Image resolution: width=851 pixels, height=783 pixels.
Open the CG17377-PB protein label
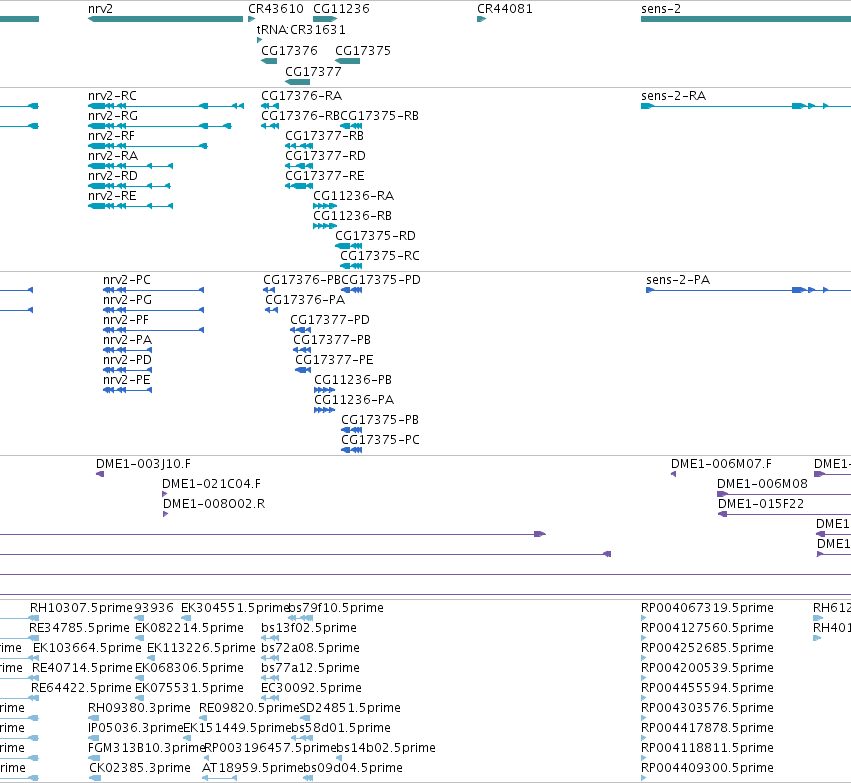(x=332, y=340)
